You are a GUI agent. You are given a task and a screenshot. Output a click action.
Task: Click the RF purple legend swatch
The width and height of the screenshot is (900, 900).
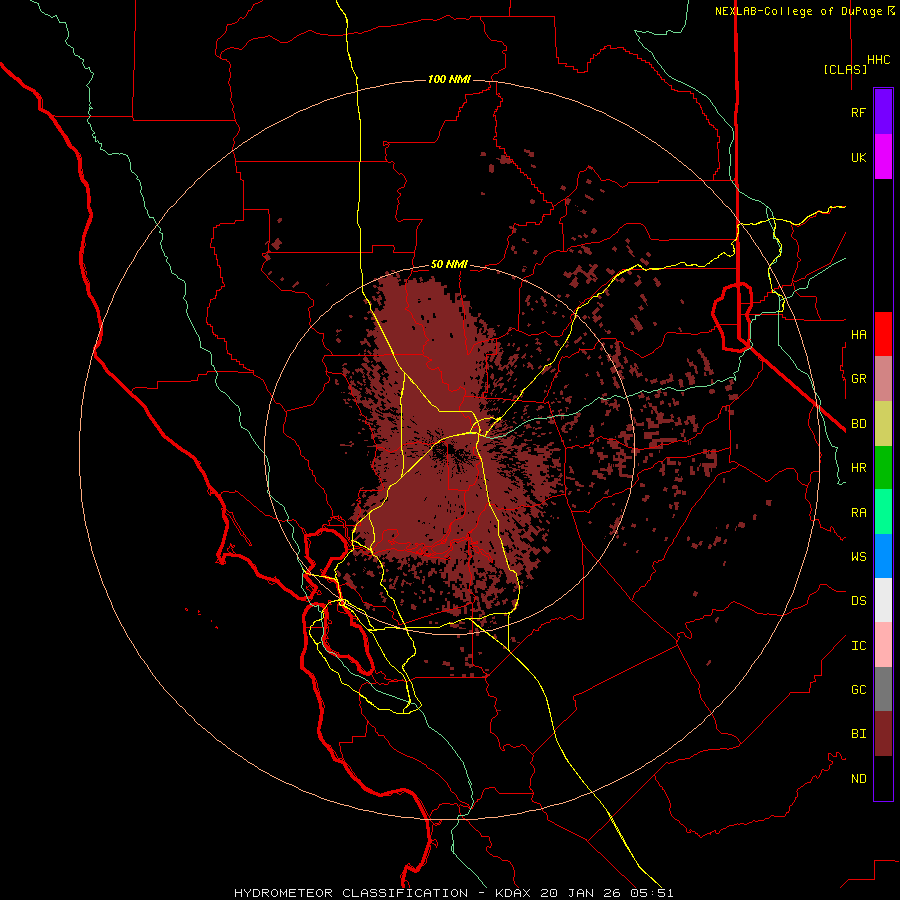(x=883, y=112)
